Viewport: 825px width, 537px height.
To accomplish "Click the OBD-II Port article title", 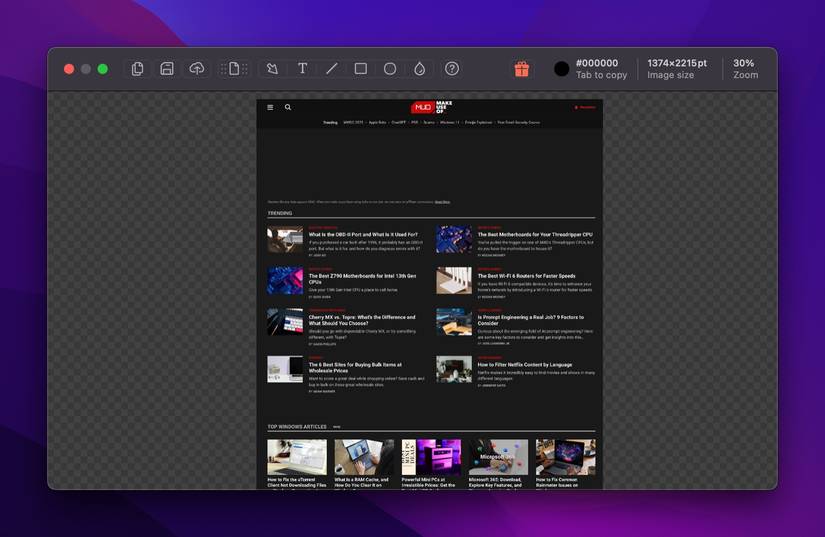I will coord(363,235).
